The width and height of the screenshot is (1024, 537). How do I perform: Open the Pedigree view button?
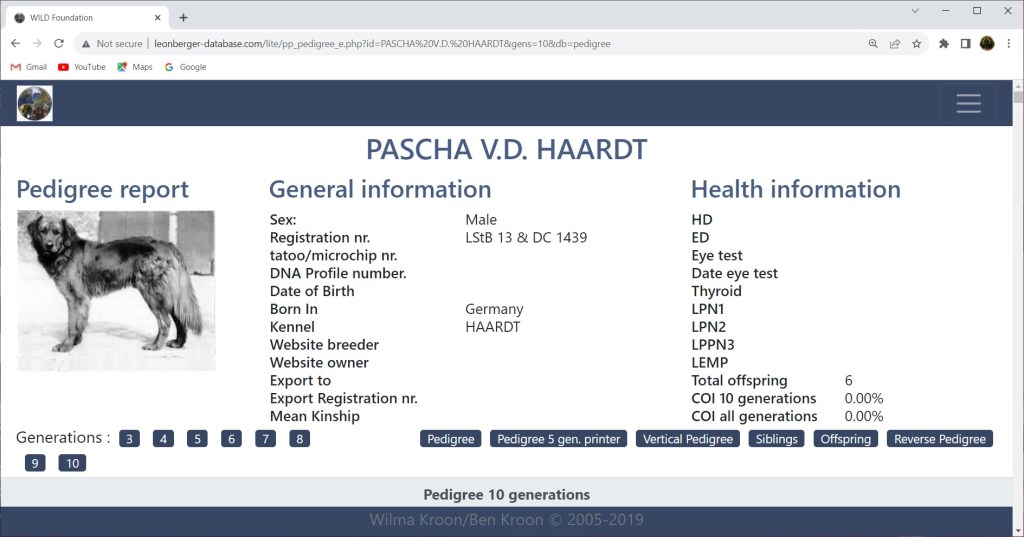click(451, 439)
